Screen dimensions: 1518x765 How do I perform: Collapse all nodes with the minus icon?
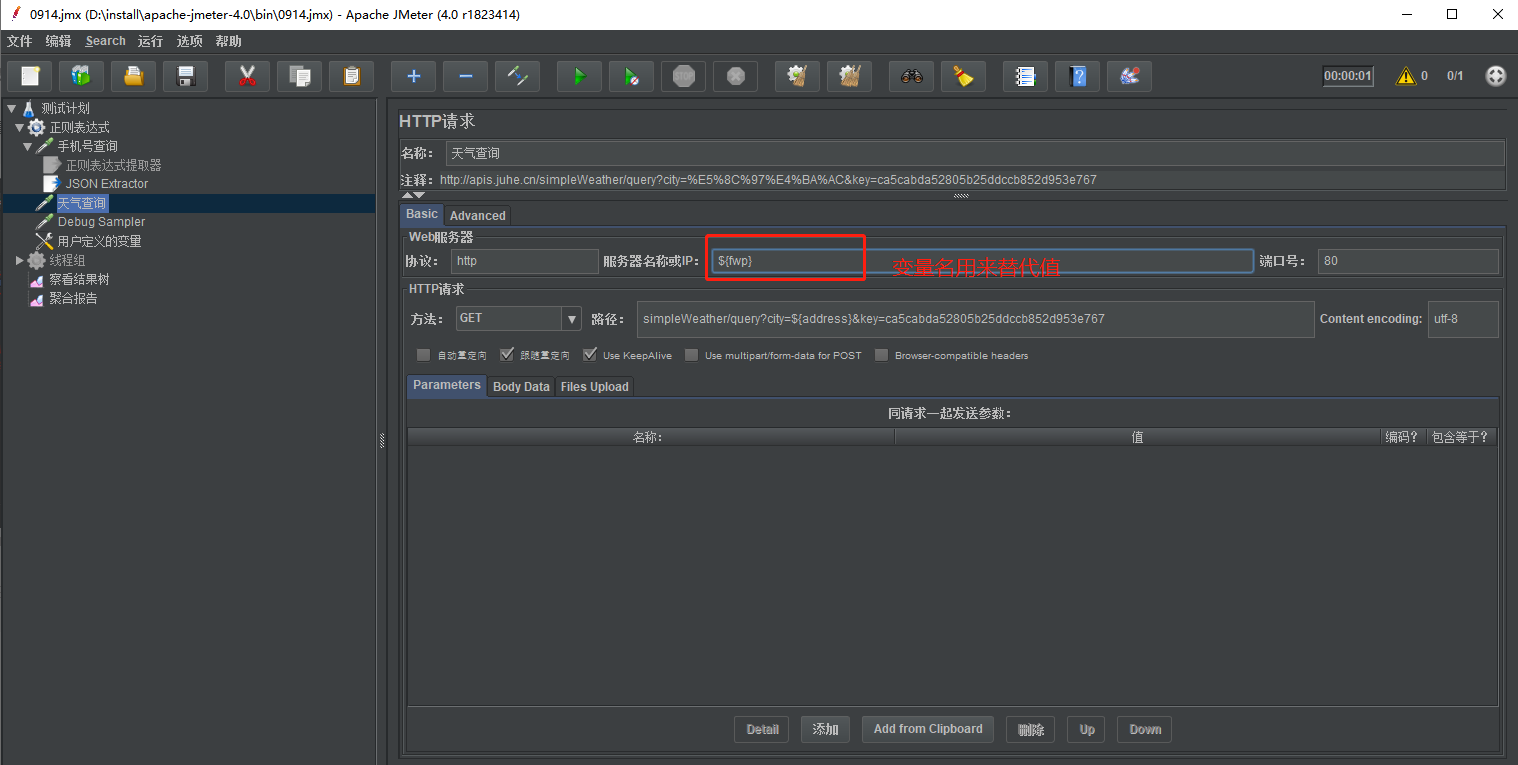(x=466, y=76)
